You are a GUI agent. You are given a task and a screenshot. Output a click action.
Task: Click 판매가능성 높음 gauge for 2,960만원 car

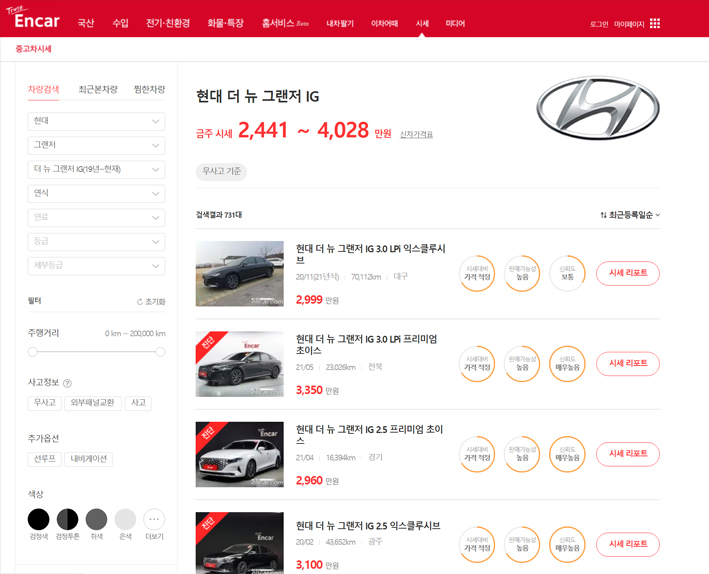point(522,454)
